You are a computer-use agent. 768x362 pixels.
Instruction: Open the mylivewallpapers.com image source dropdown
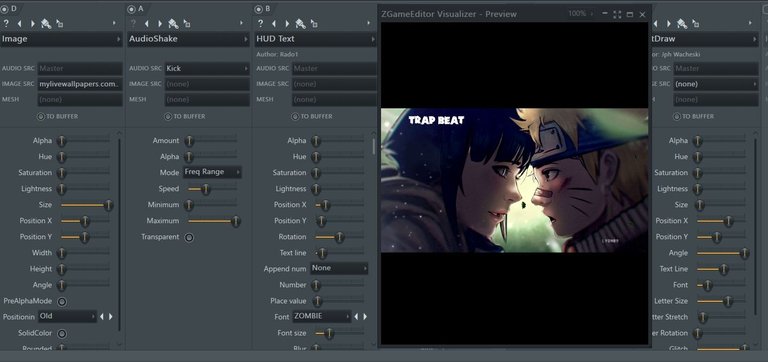point(80,84)
